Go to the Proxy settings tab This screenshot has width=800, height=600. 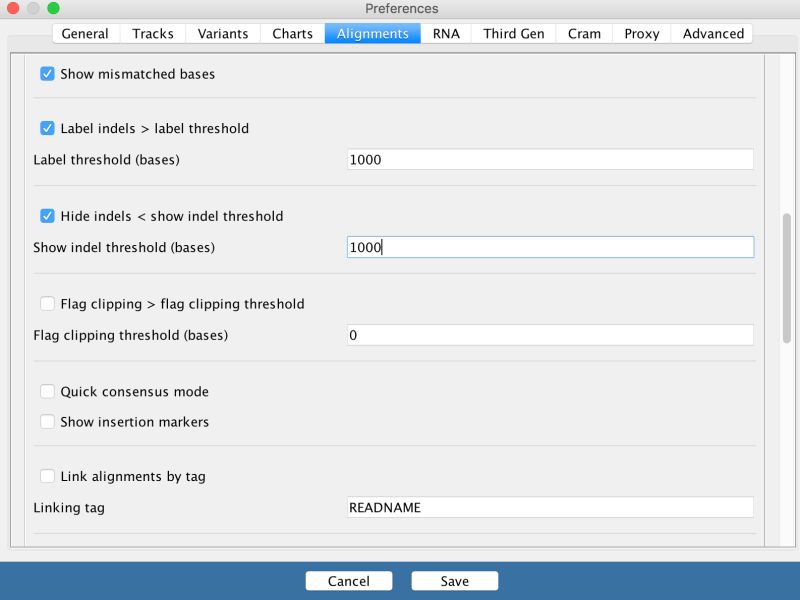640,33
